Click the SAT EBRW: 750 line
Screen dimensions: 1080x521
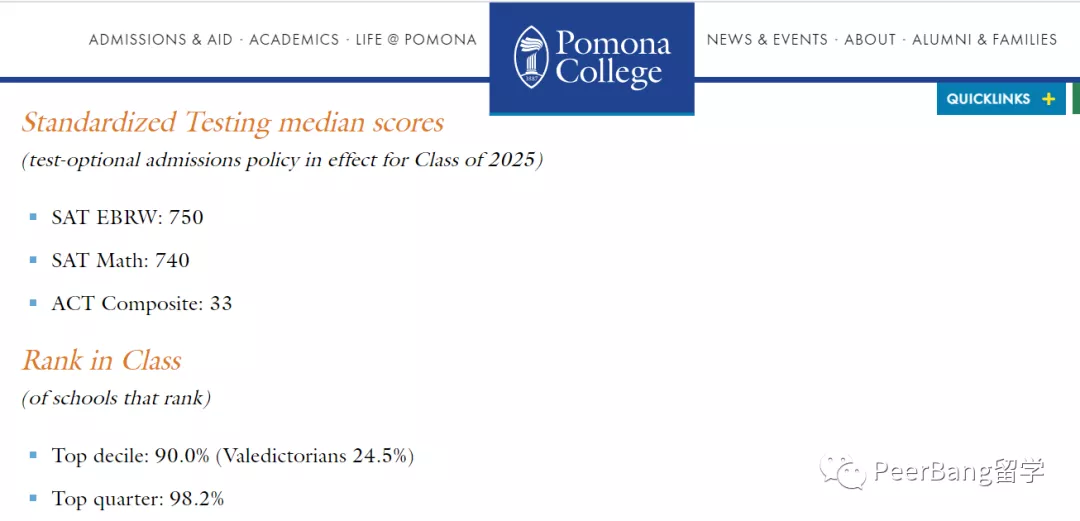127,217
